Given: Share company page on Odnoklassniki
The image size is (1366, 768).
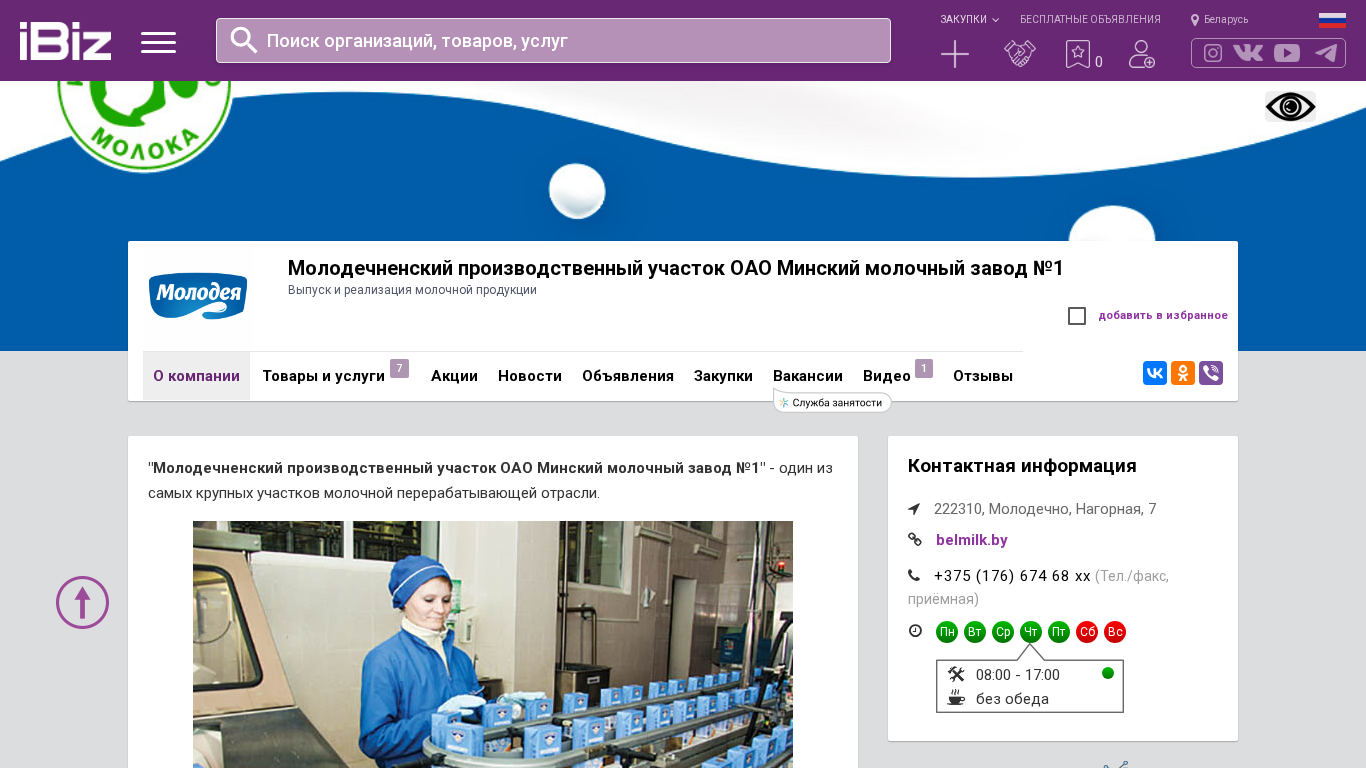Looking at the screenshot, I should 1183,373.
